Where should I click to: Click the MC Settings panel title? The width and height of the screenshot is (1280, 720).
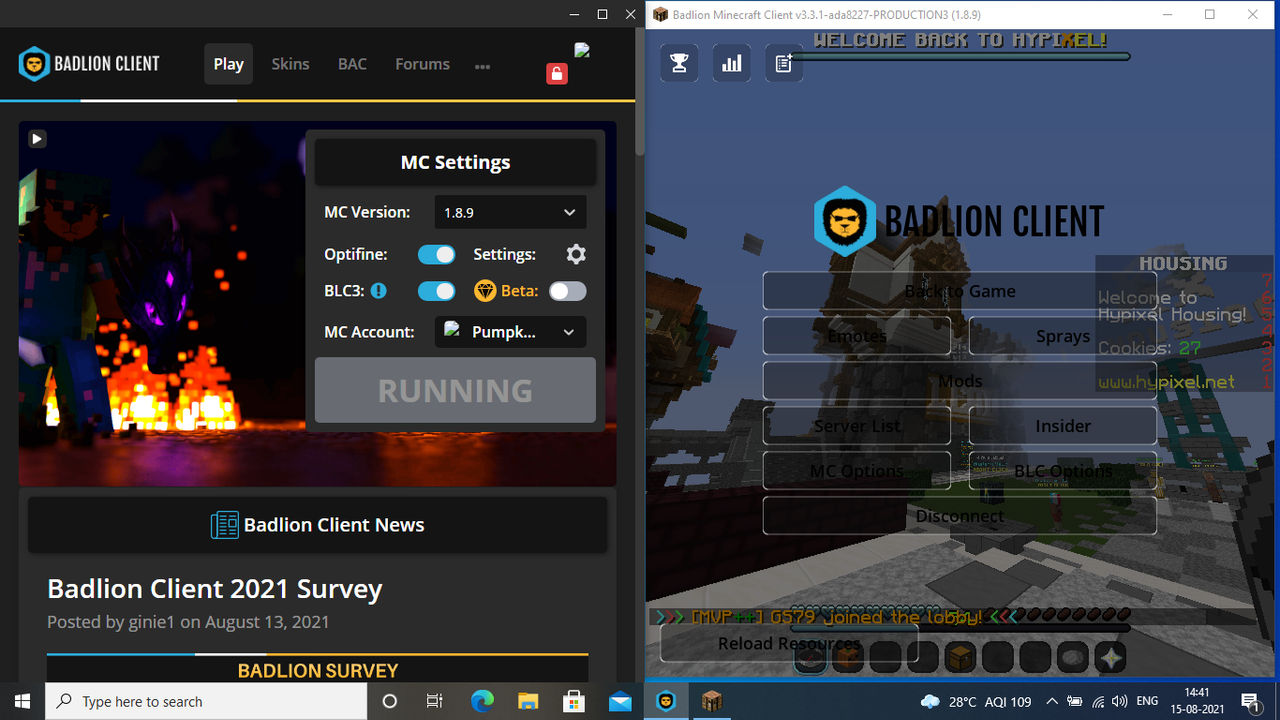(455, 162)
